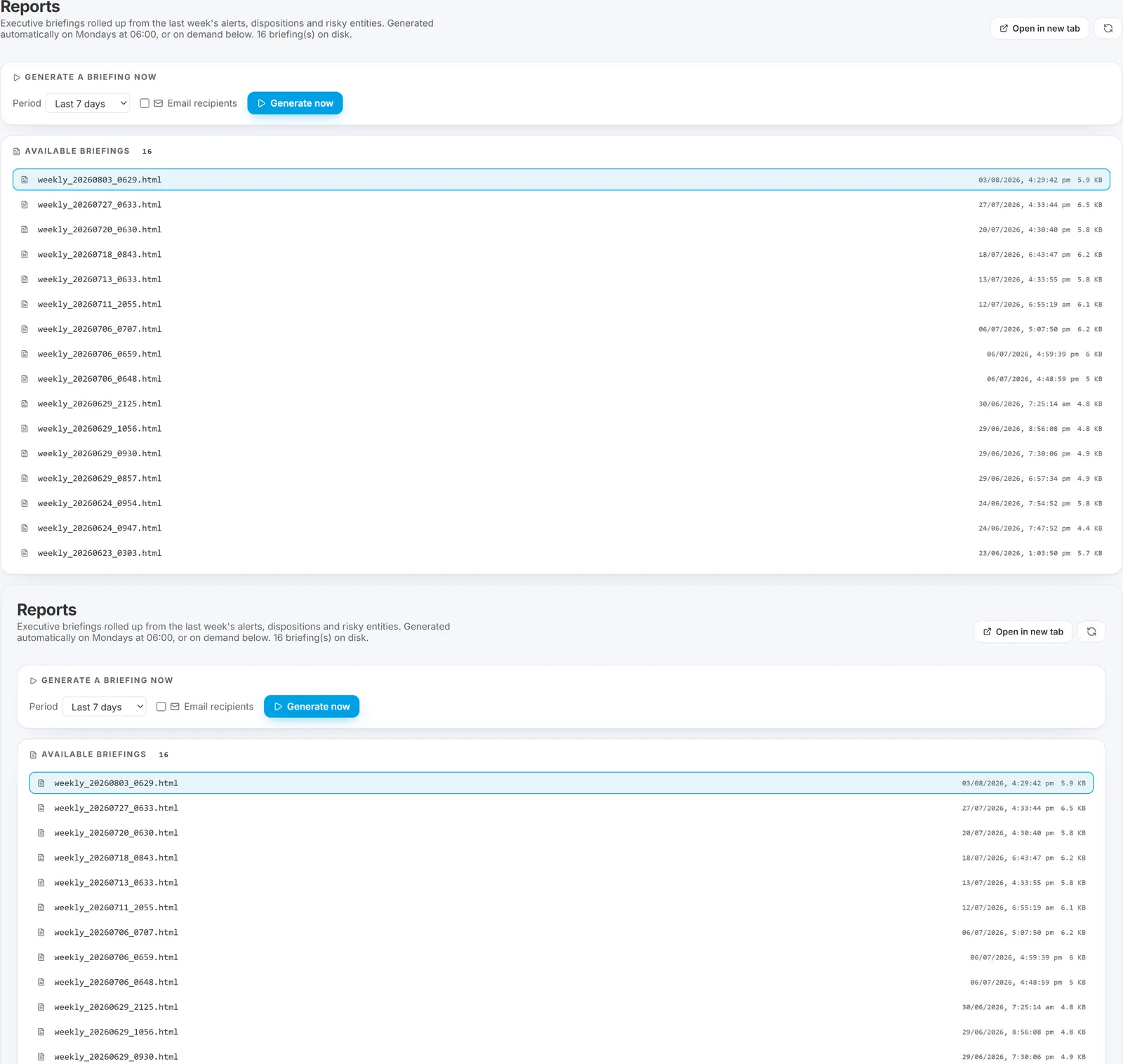Click weekly_20260706_0707.html file icon, upper list

(x=25, y=329)
